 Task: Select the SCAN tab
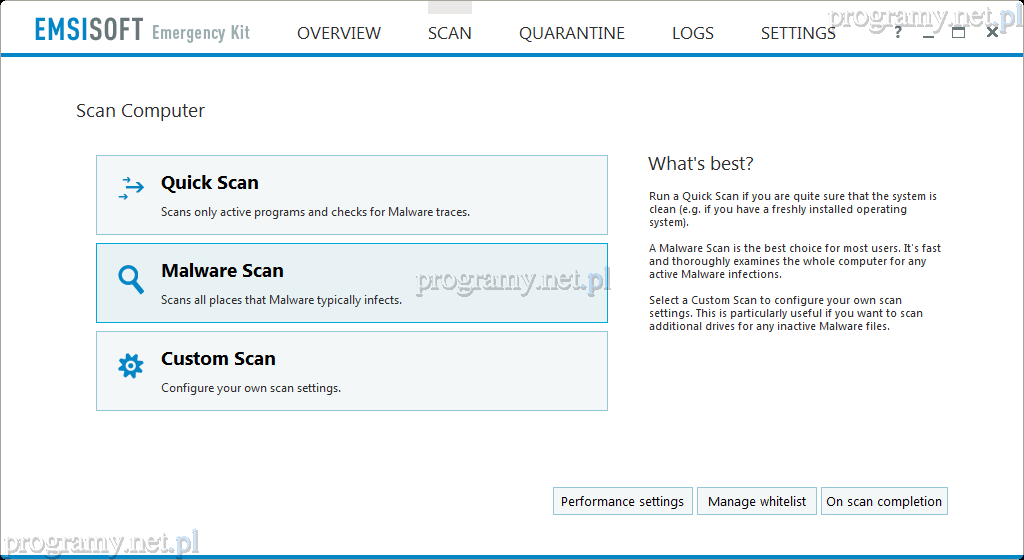[449, 33]
